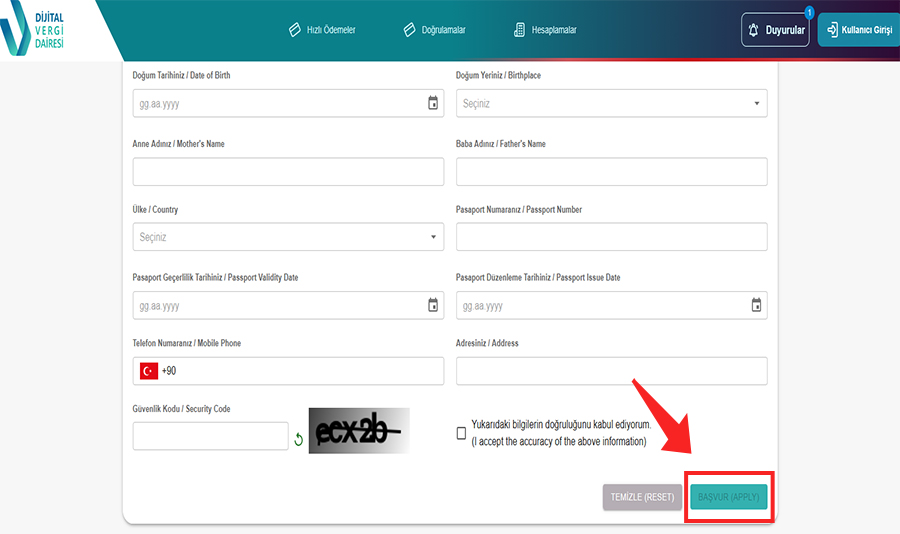Click the Kullanıcı Girişi login icon
Viewport: 900px width, 534px height.
click(x=832, y=30)
